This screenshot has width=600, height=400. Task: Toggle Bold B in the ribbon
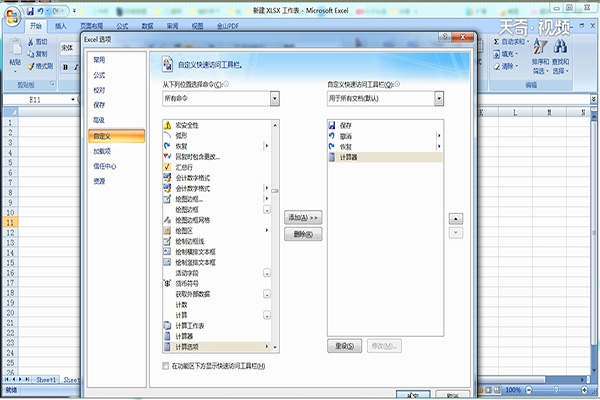coord(65,67)
